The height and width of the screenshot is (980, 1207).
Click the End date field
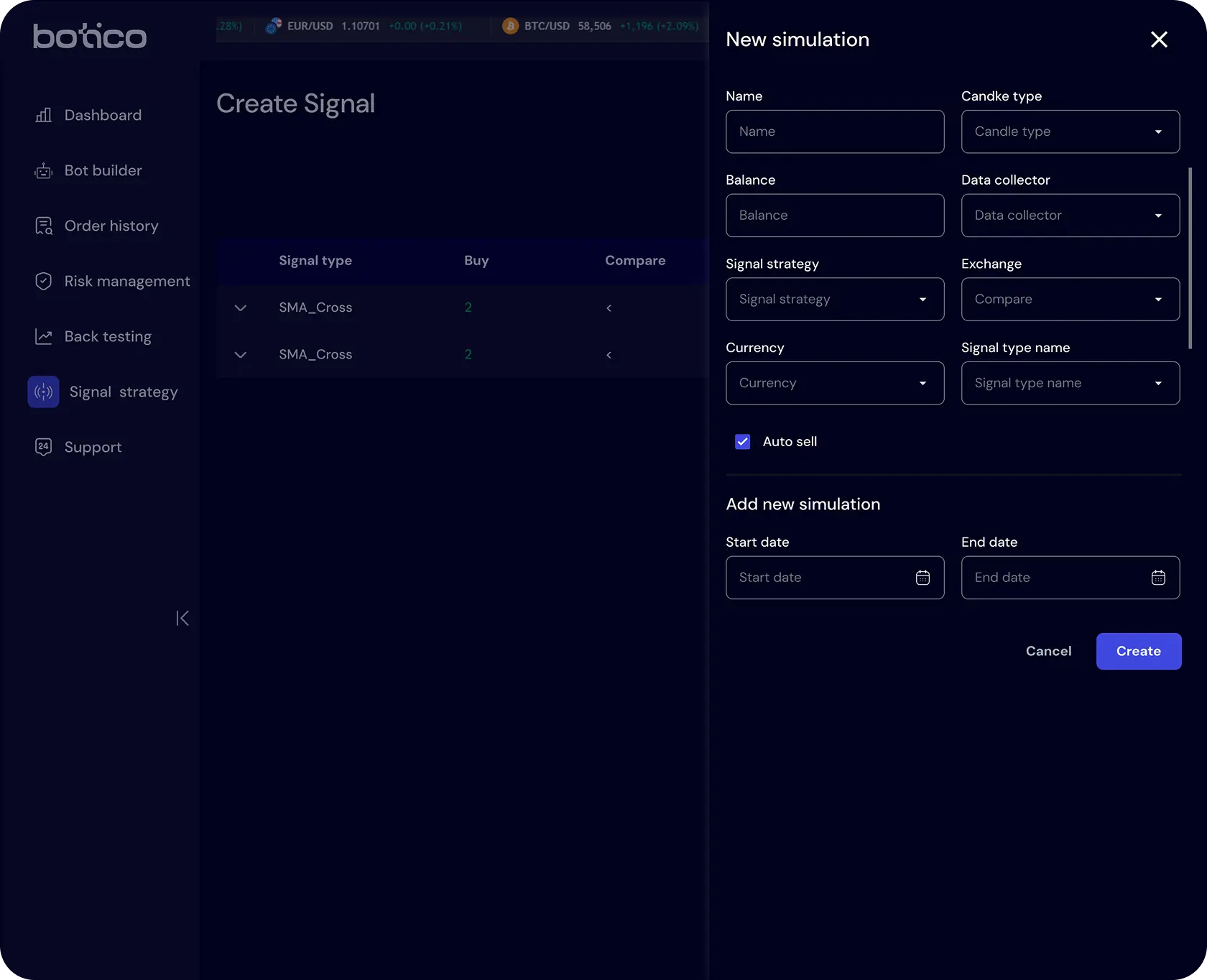(1070, 578)
